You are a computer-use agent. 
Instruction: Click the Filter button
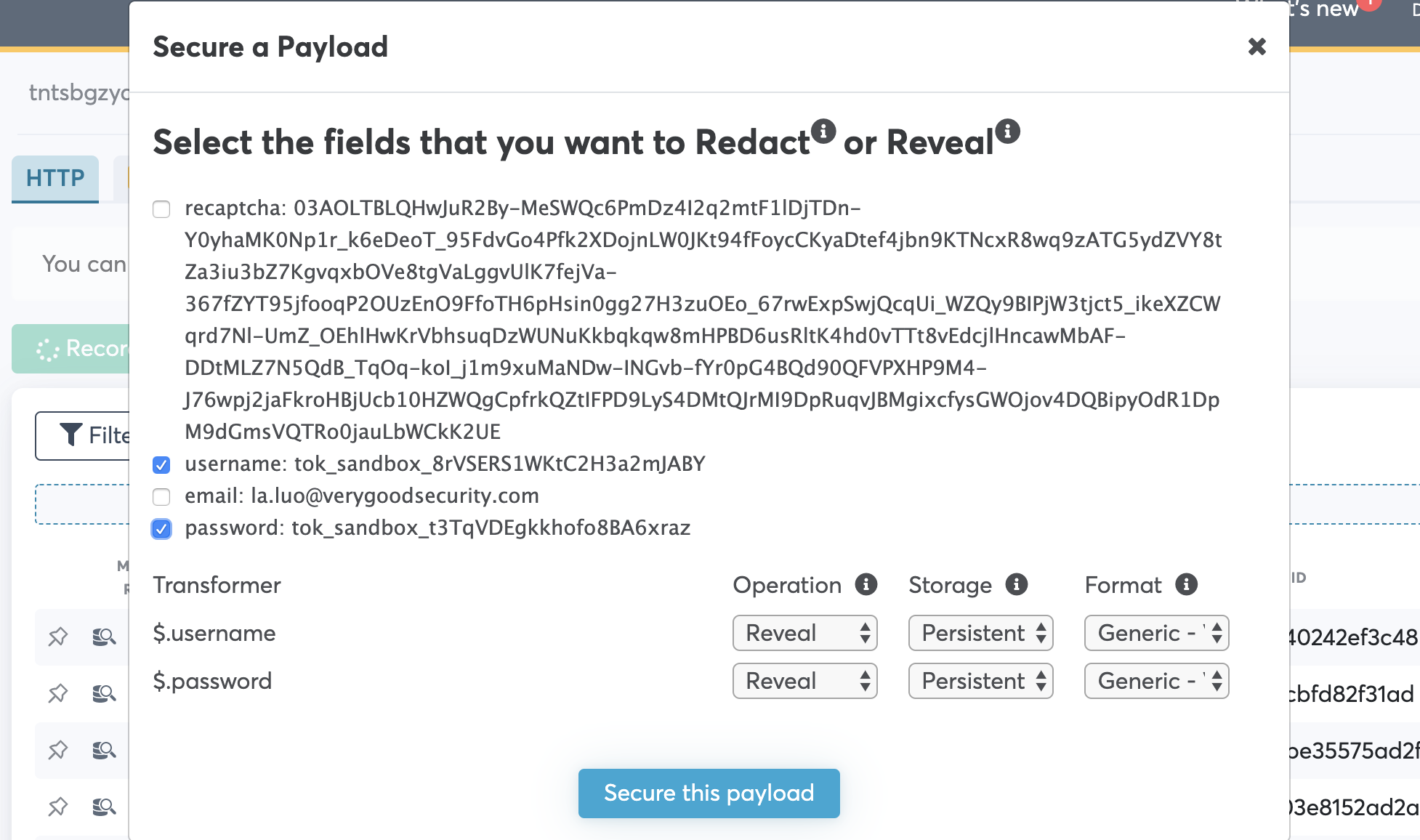(84, 435)
